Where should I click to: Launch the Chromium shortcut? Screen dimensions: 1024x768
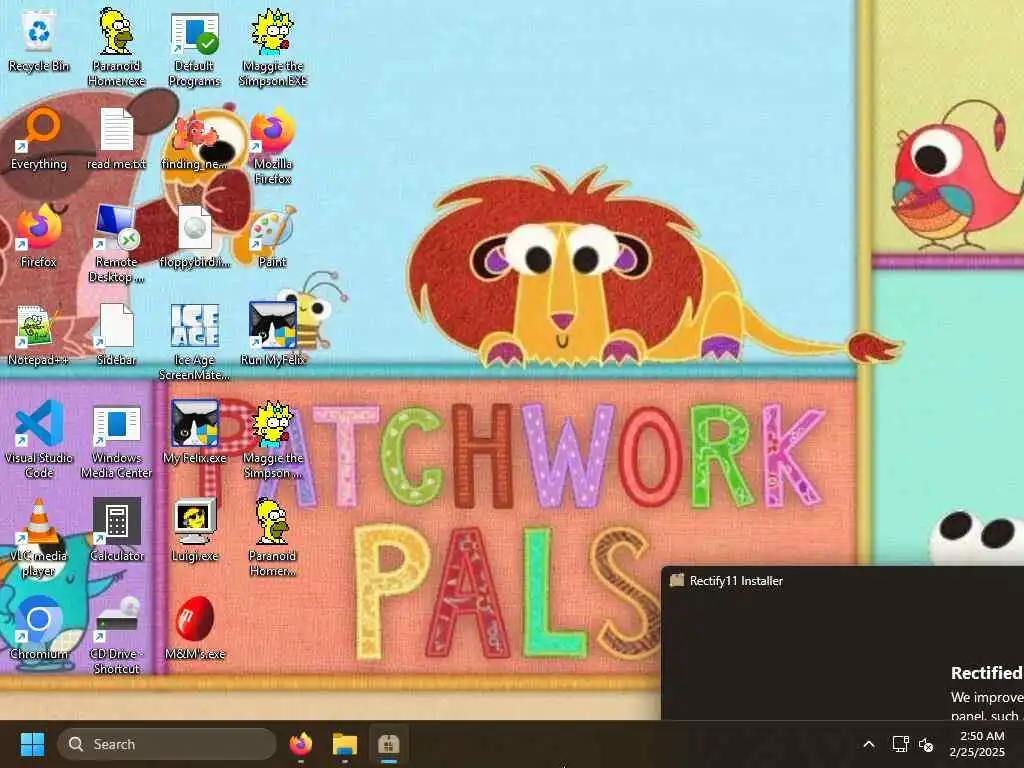39,628
